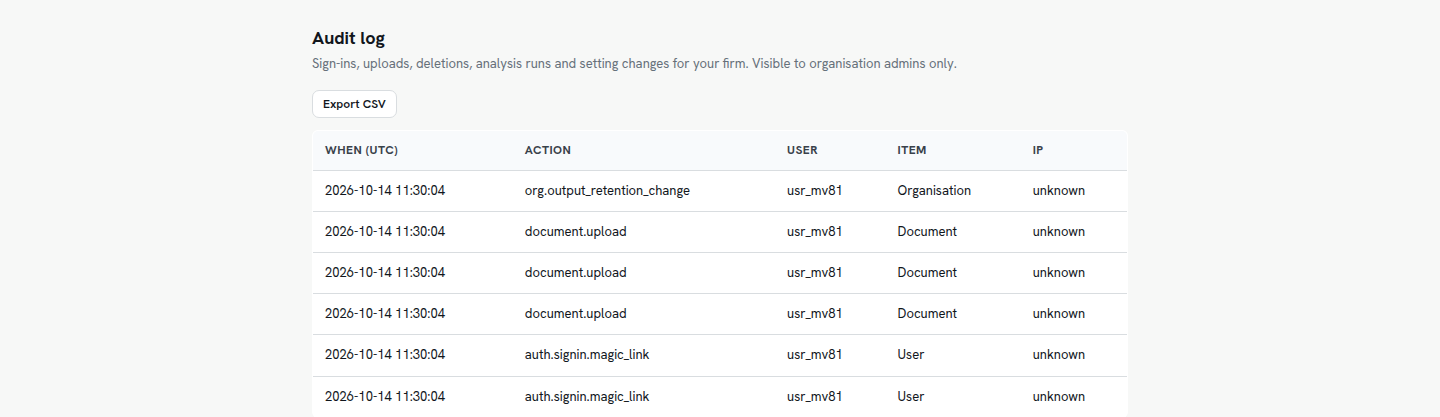Select the description text about organisation admins
This screenshot has height=417, width=1440.
point(634,64)
